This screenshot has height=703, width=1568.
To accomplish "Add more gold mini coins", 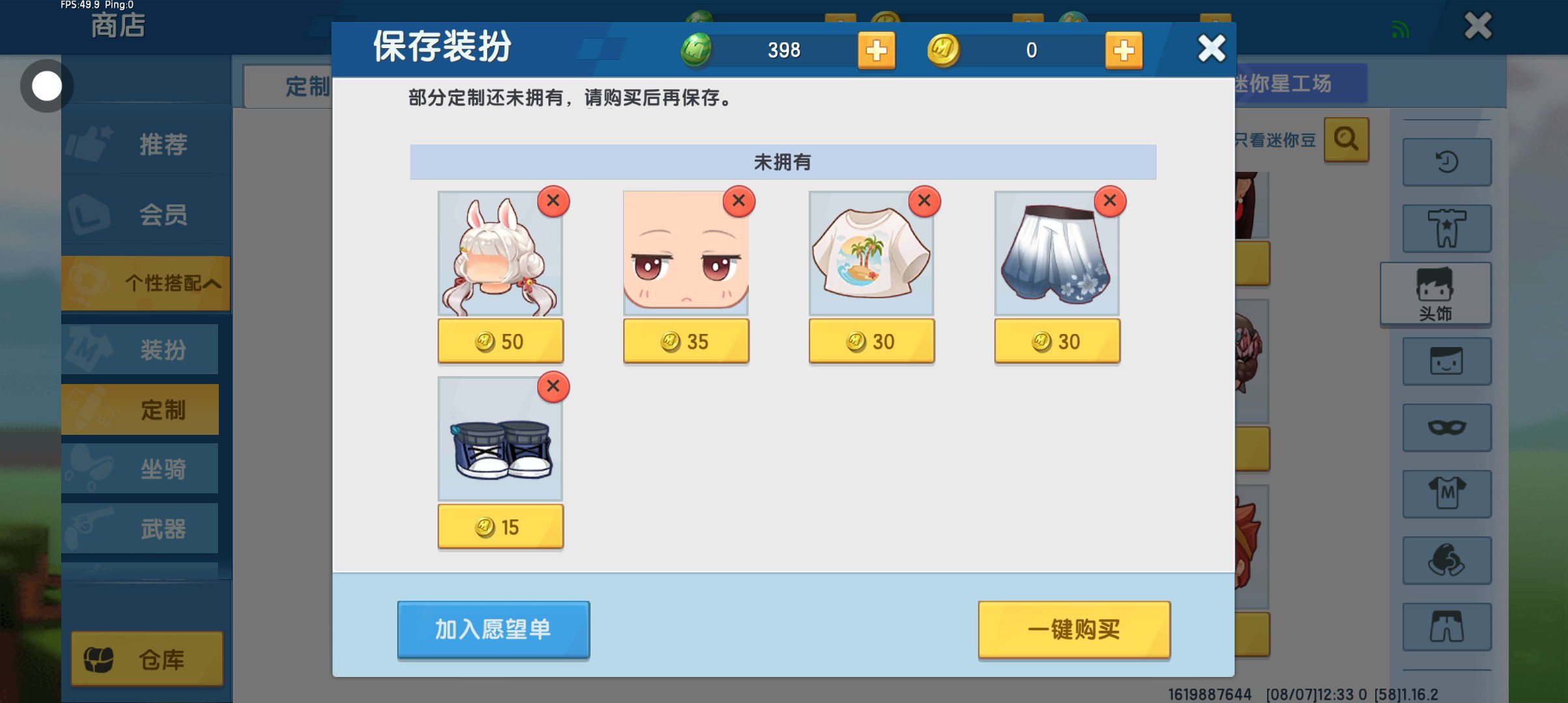I will (1124, 50).
